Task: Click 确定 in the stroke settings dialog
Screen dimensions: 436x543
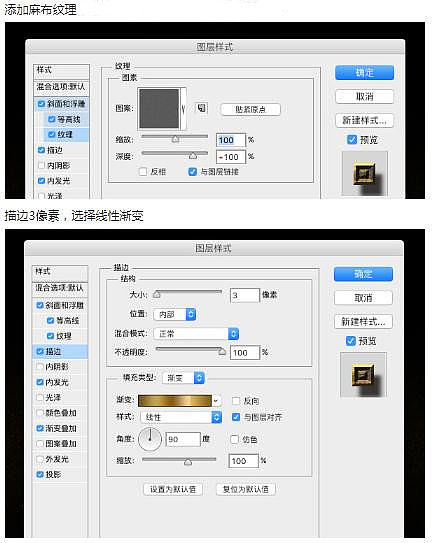Action: click(x=363, y=274)
